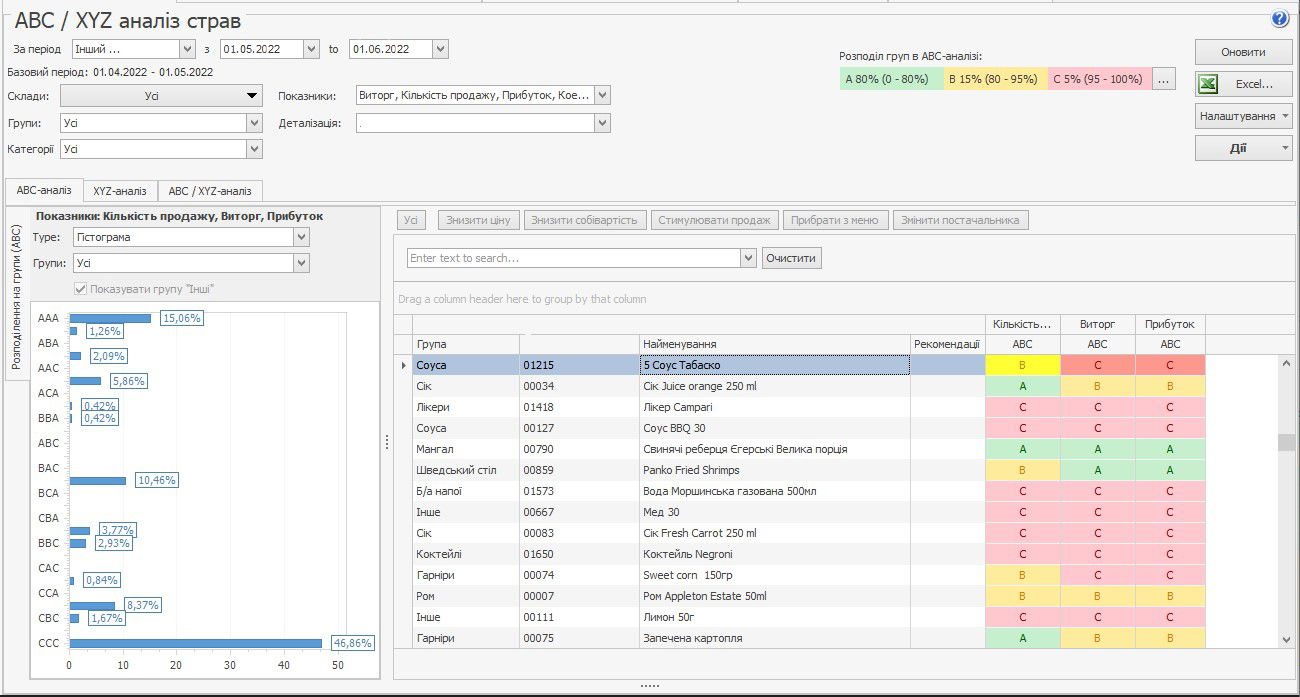Image resolution: width=1300 pixels, height=697 pixels.
Task: Click the scroll down arrow of the table
Action: click(x=1286, y=639)
